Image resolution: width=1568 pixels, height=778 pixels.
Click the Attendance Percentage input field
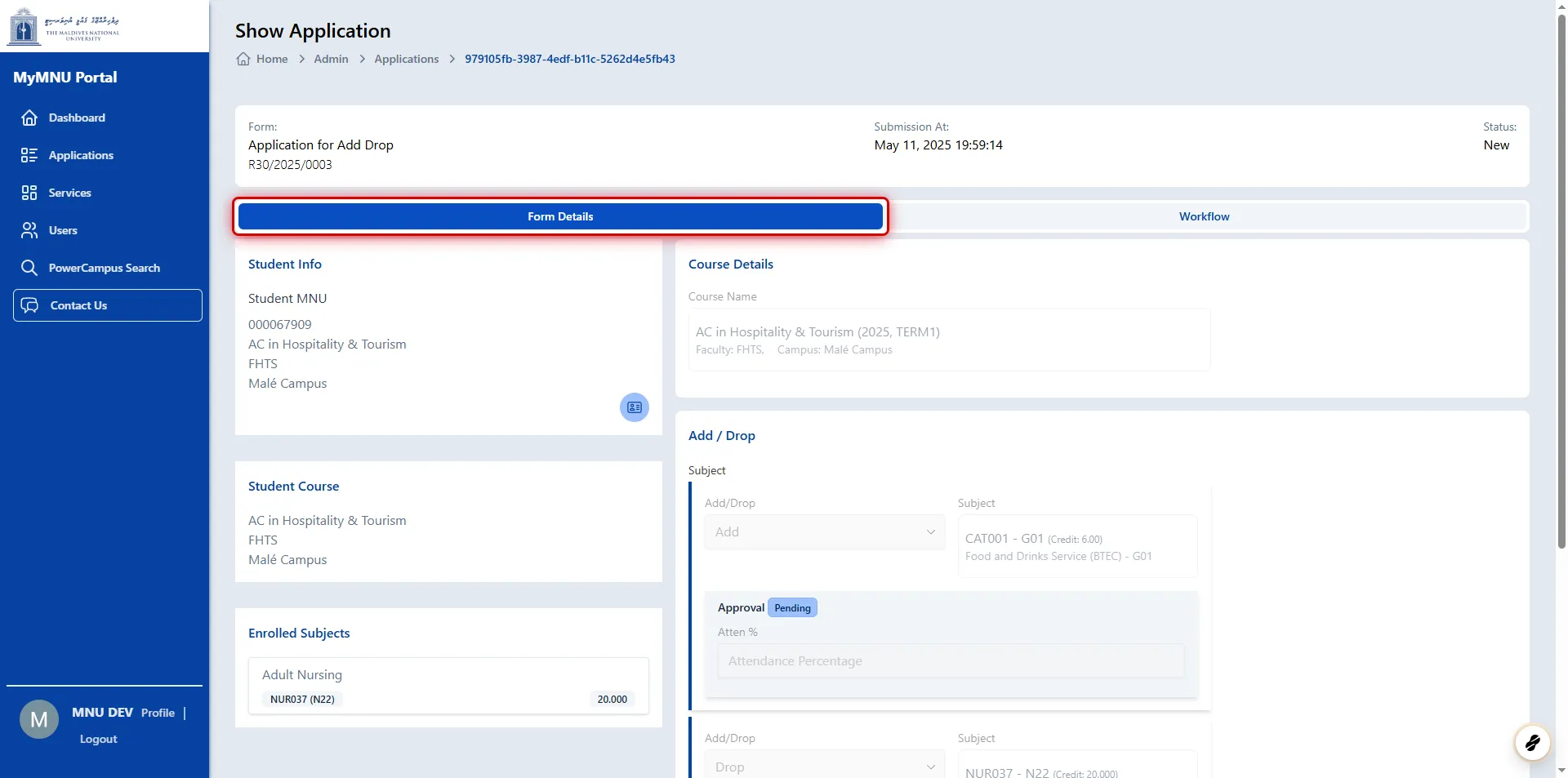coord(951,661)
